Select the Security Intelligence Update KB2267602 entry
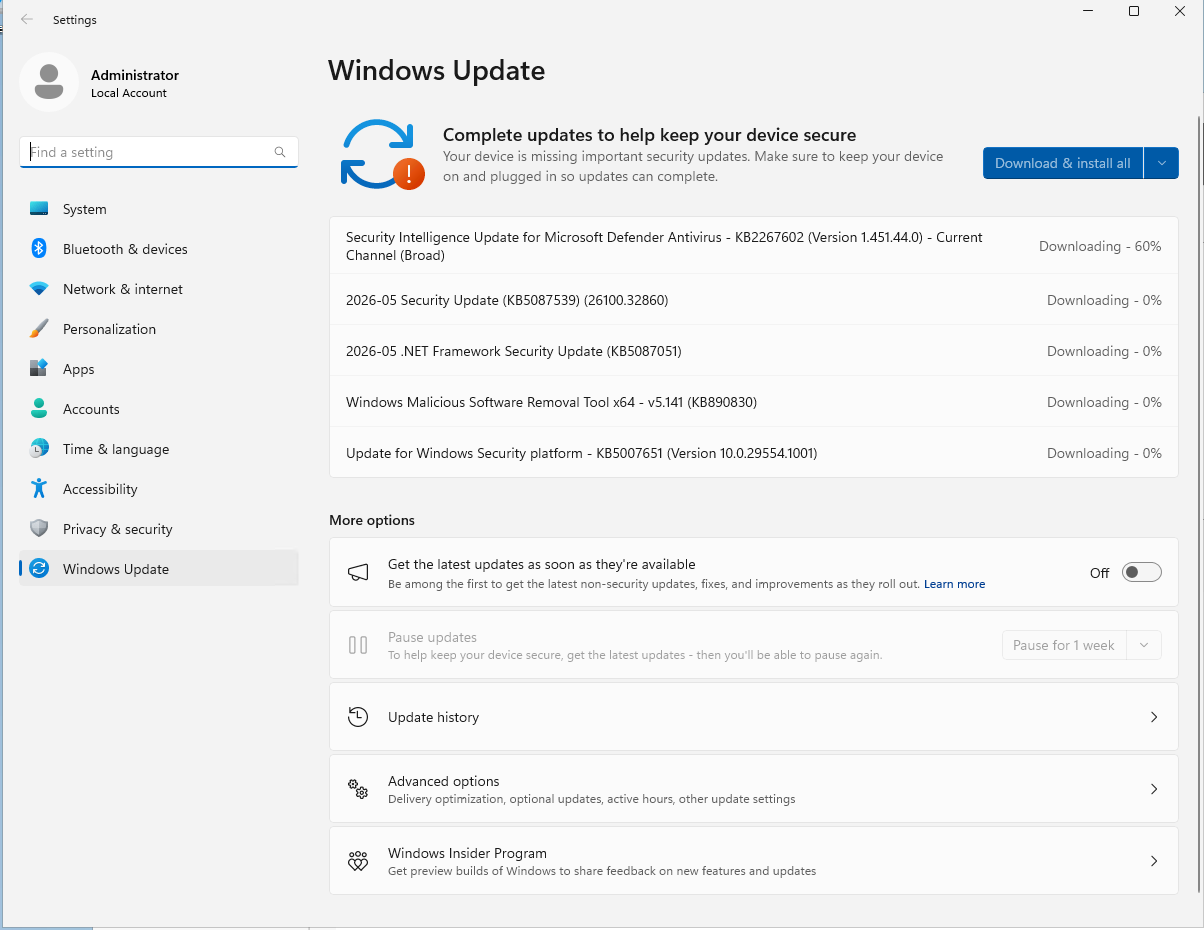The width and height of the screenshot is (1204, 930). [x=754, y=246]
